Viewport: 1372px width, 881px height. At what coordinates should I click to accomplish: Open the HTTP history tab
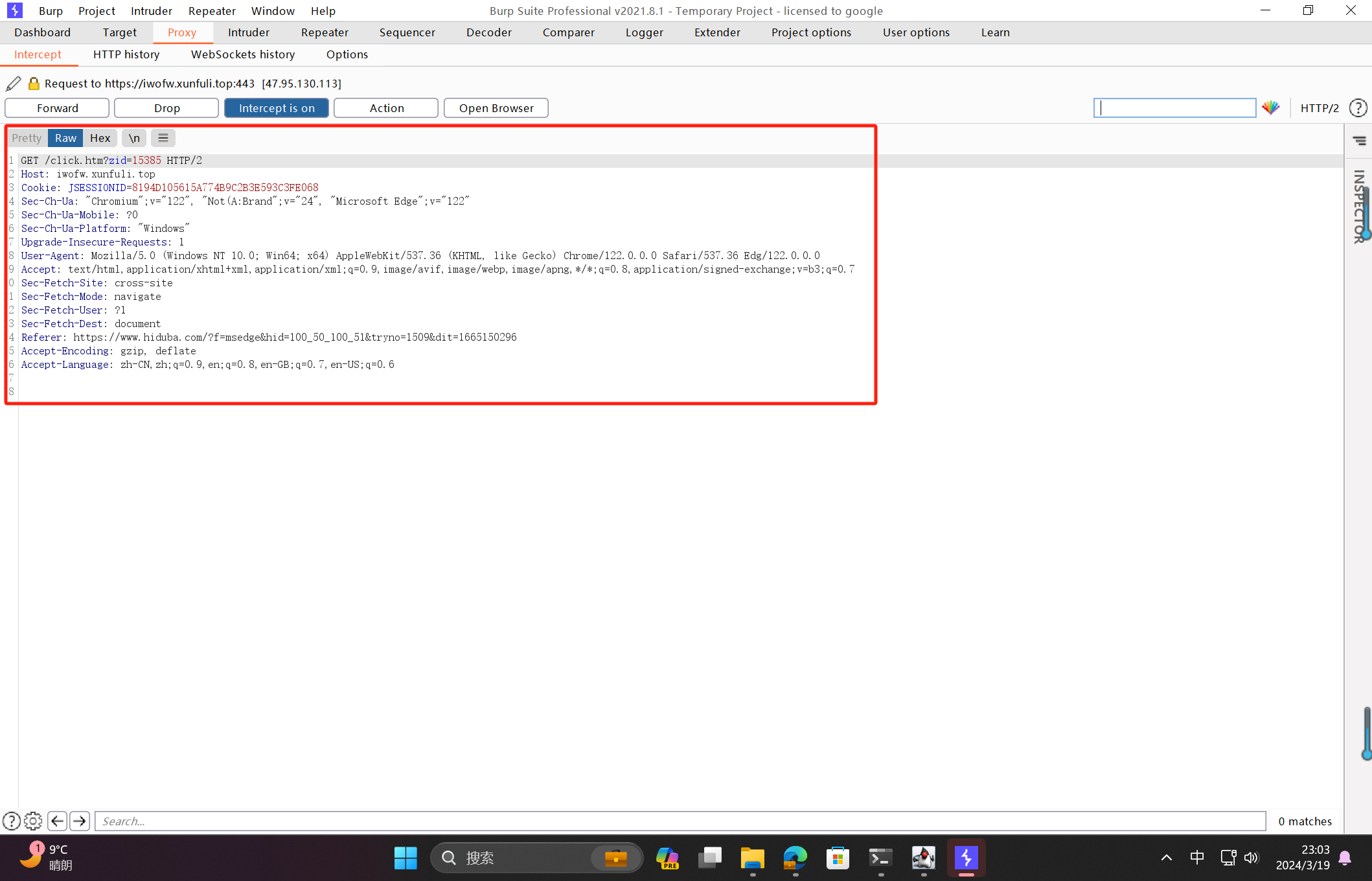tap(126, 54)
